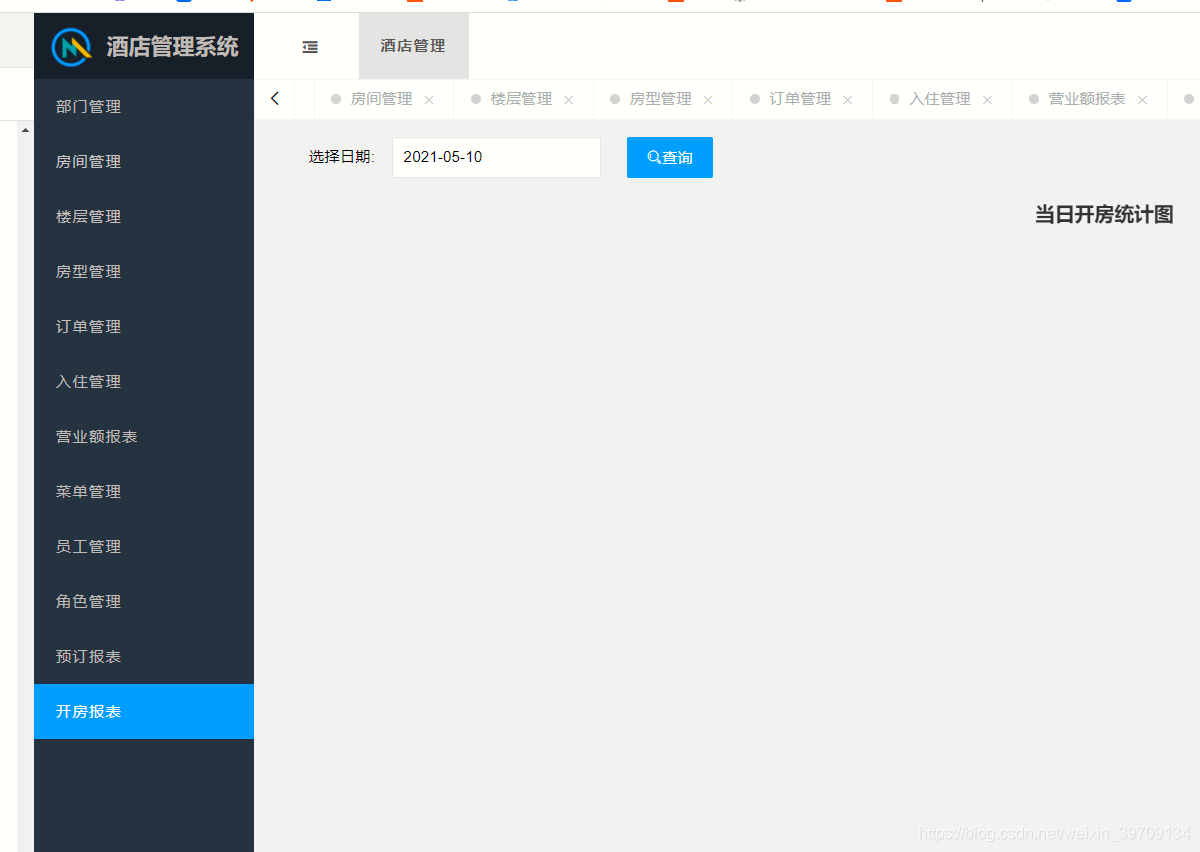Close the 营业额报表 tab
Image resolution: width=1200 pixels, height=852 pixels.
[1142, 100]
